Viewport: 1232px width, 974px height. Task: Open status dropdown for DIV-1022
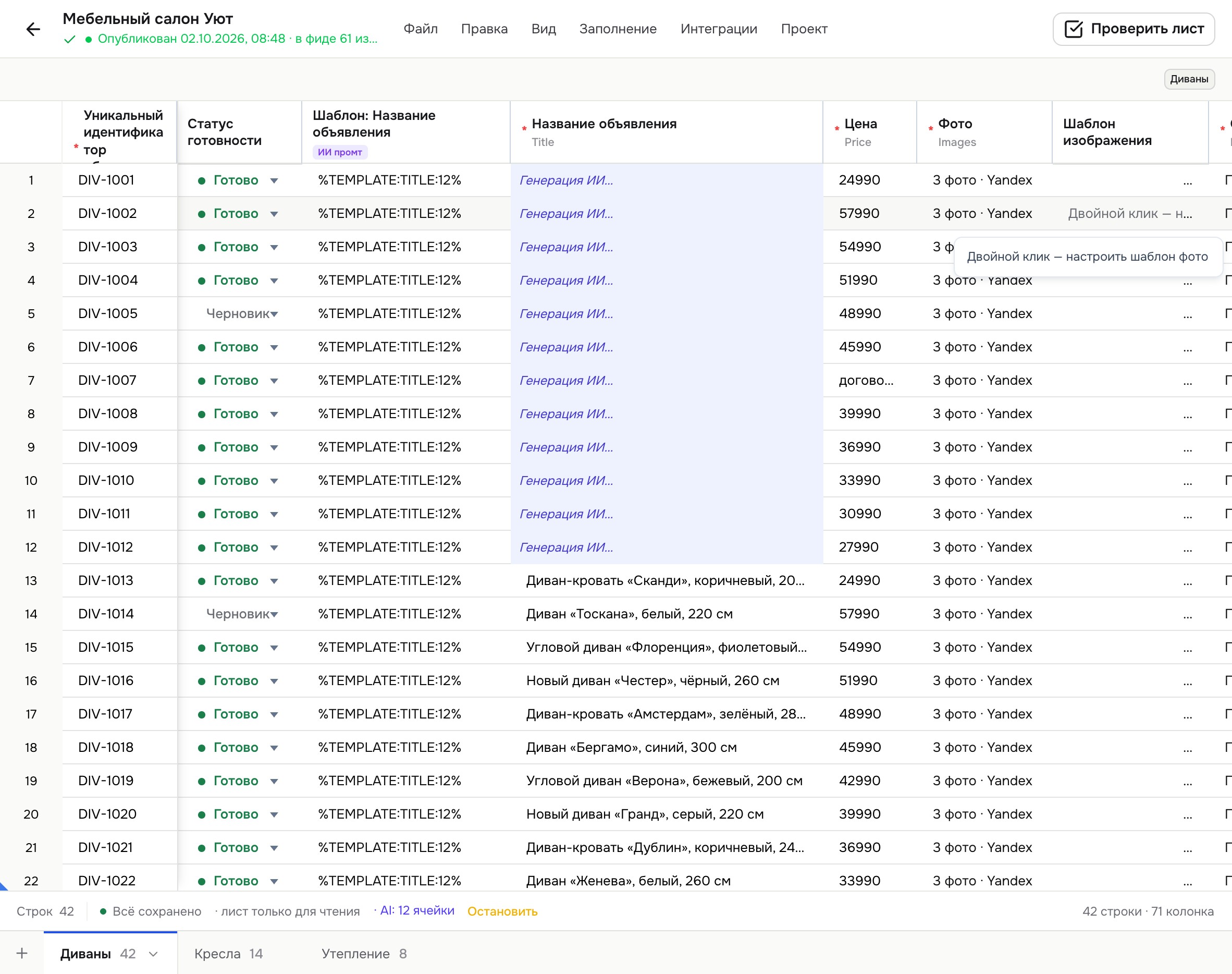[x=274, y=881]
